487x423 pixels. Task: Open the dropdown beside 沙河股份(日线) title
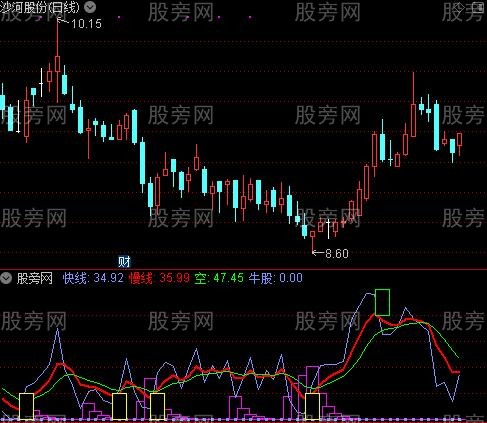click(90, 7)
